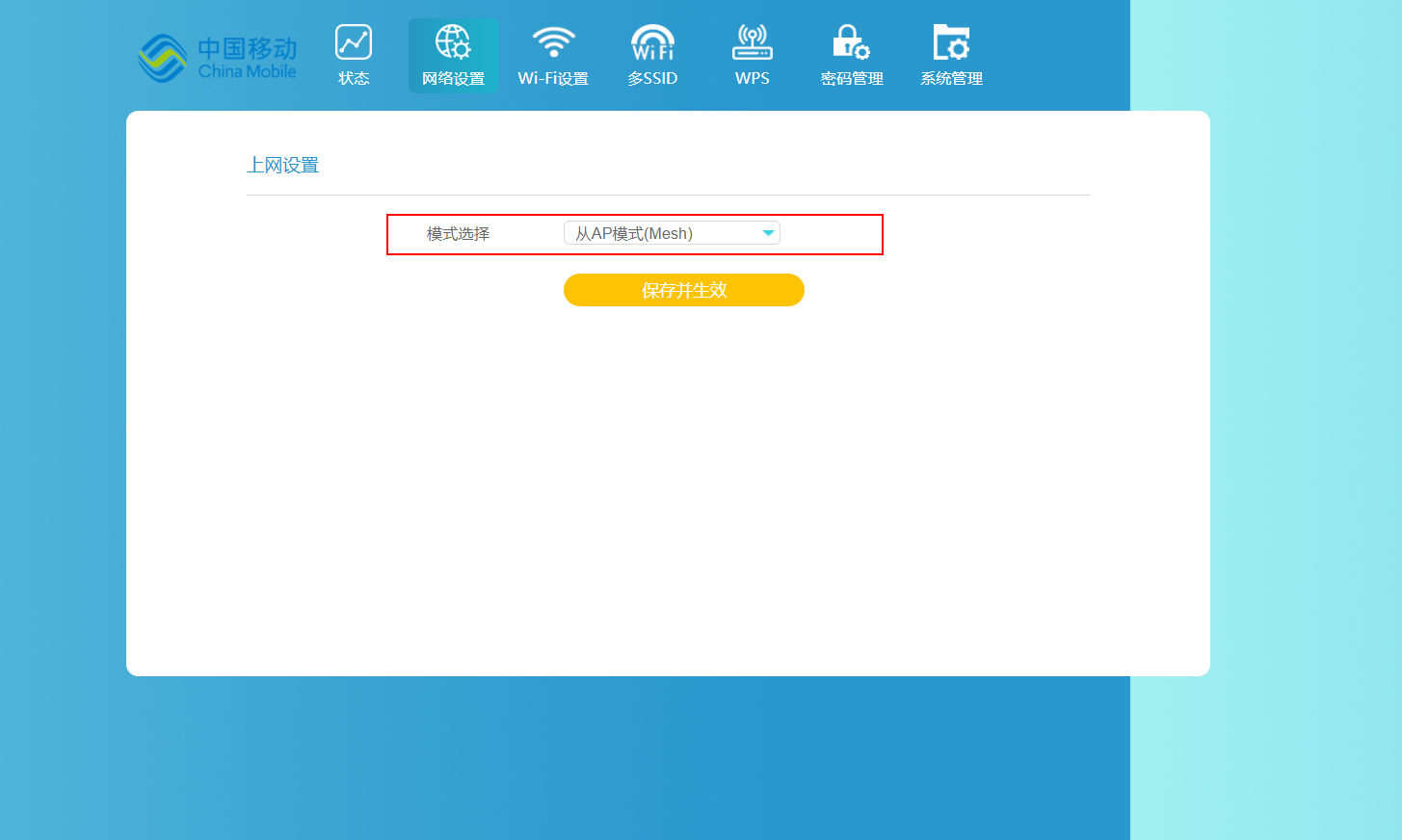This screenshot has width=1402, height=840.
Task: Open the 系统管理 tab label
Action: tap(951, 79)
